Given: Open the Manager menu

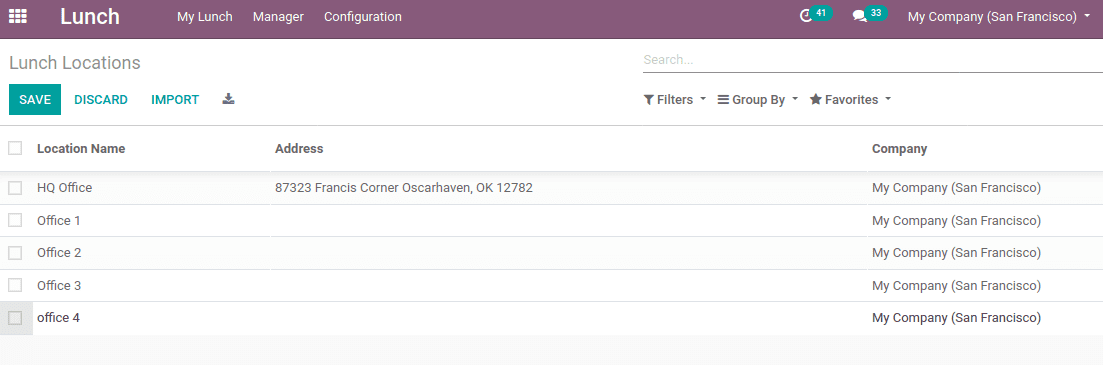Looking at the screenshot, I should tap(278, 16).
